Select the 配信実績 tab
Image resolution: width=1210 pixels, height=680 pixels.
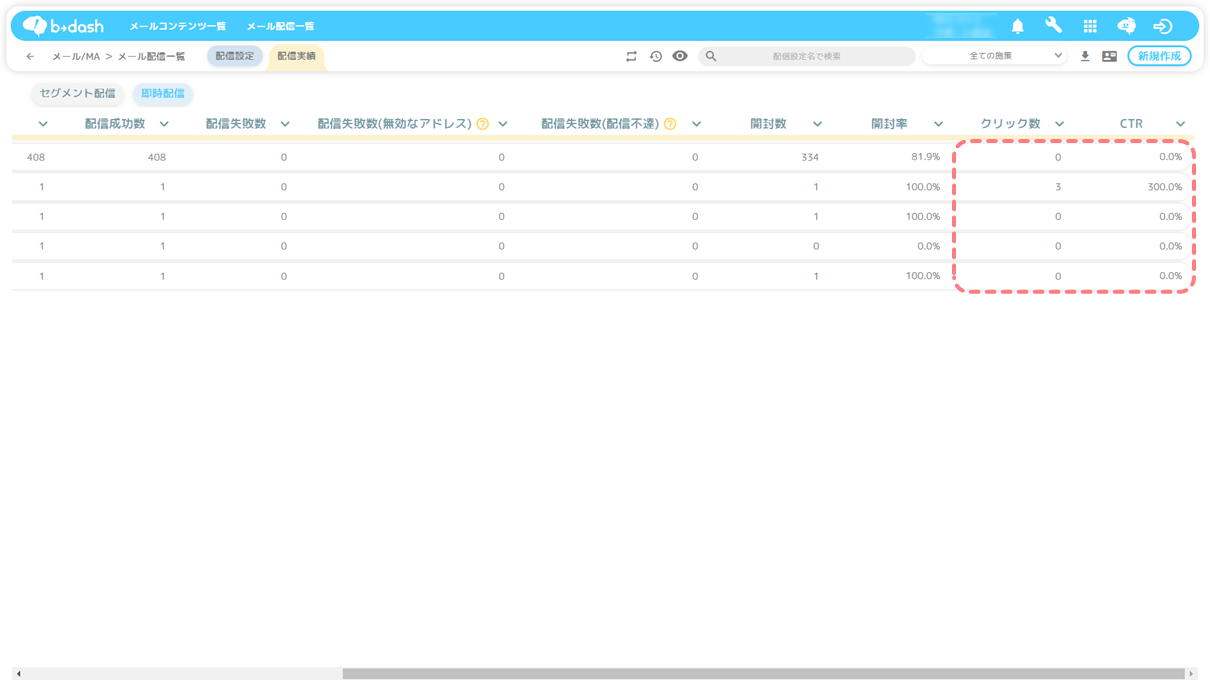(296, 57)
